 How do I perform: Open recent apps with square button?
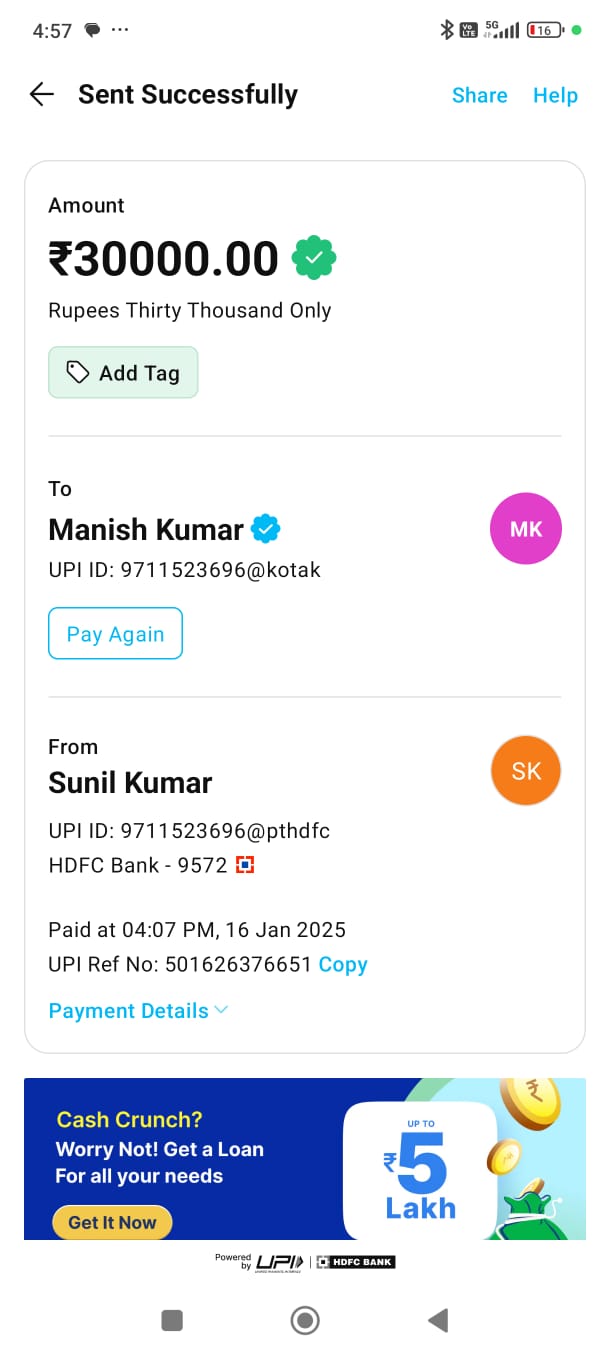coord(172,1321)
